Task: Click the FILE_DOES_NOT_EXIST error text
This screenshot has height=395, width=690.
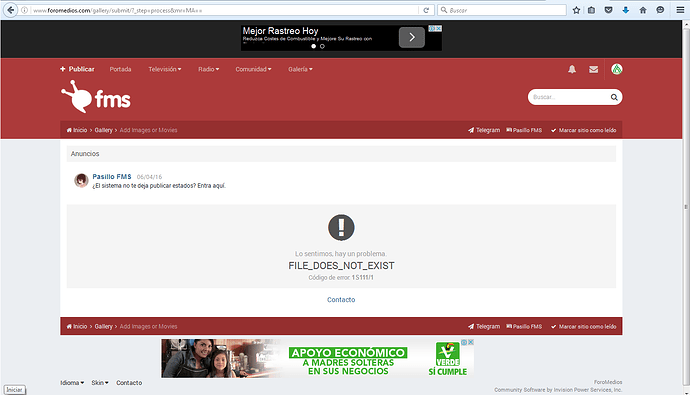Action: pyautogui.click(x=341, y=266)
